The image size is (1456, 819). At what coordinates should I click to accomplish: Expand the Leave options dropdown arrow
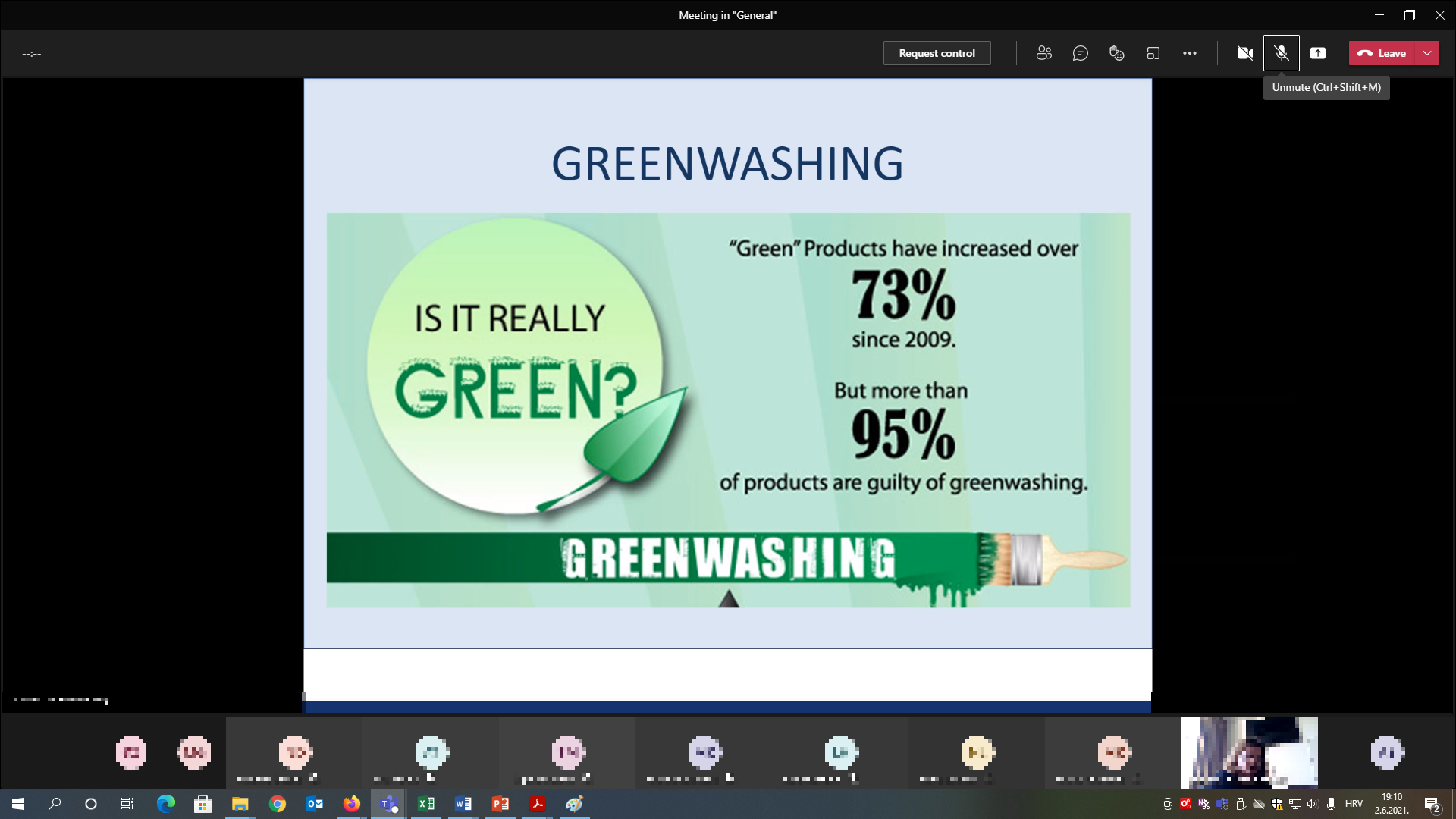click(1427, 53)
